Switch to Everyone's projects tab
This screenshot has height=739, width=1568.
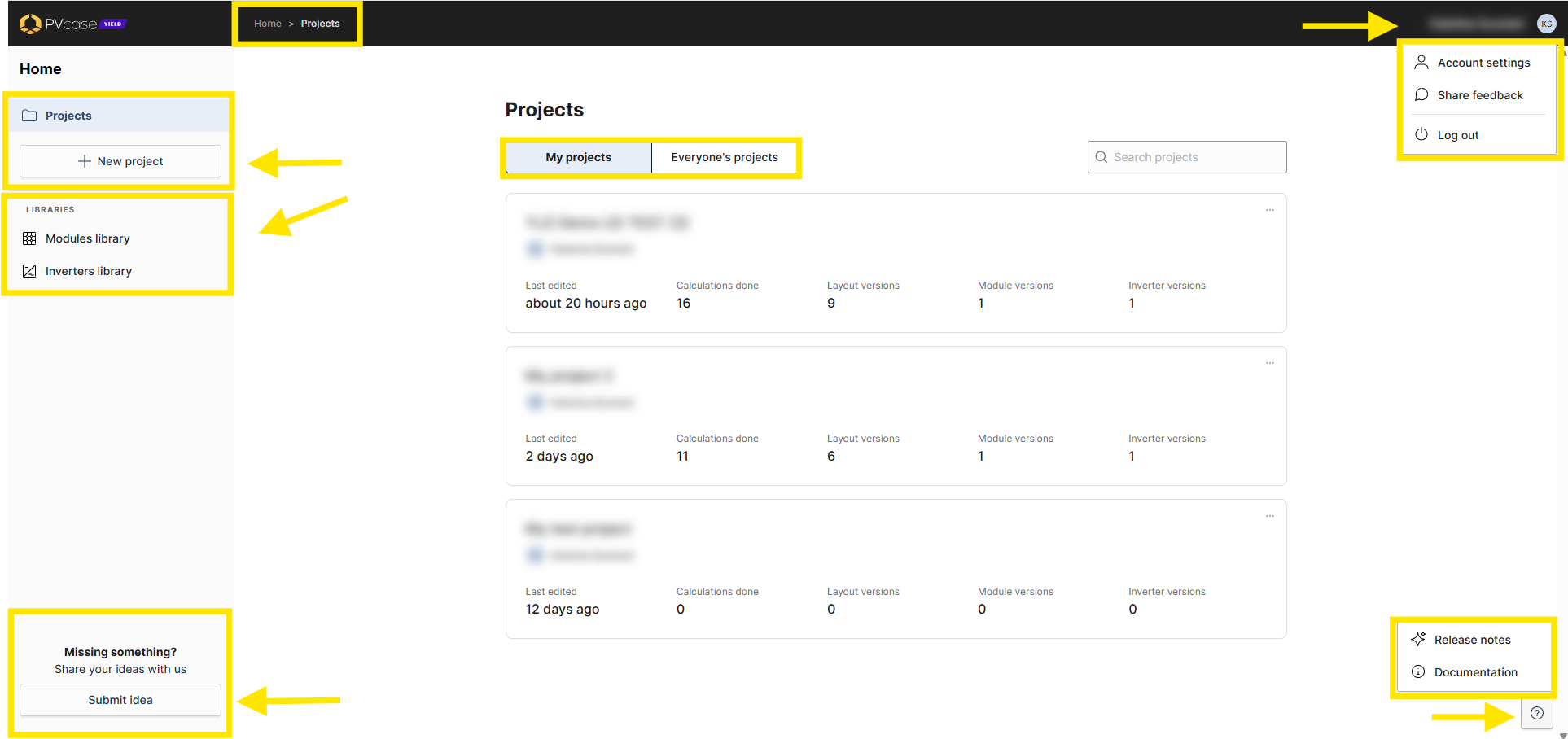click(725, 157)
